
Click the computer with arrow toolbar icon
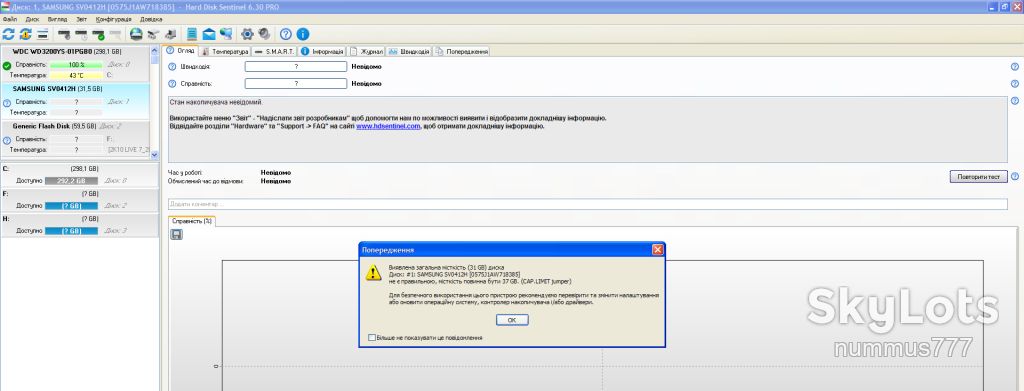pyautogui.click(x=170, y=34)
